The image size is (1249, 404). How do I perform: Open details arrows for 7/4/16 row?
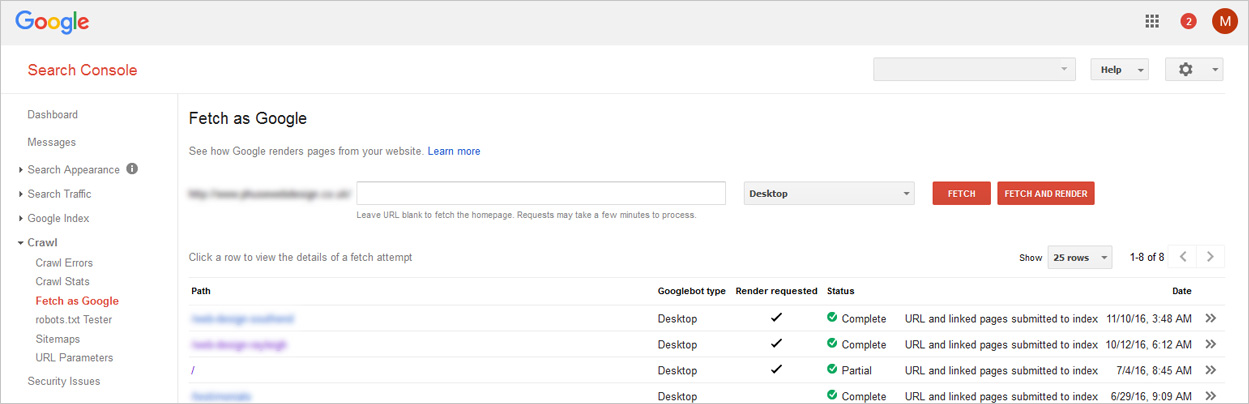click(1210, 371)
